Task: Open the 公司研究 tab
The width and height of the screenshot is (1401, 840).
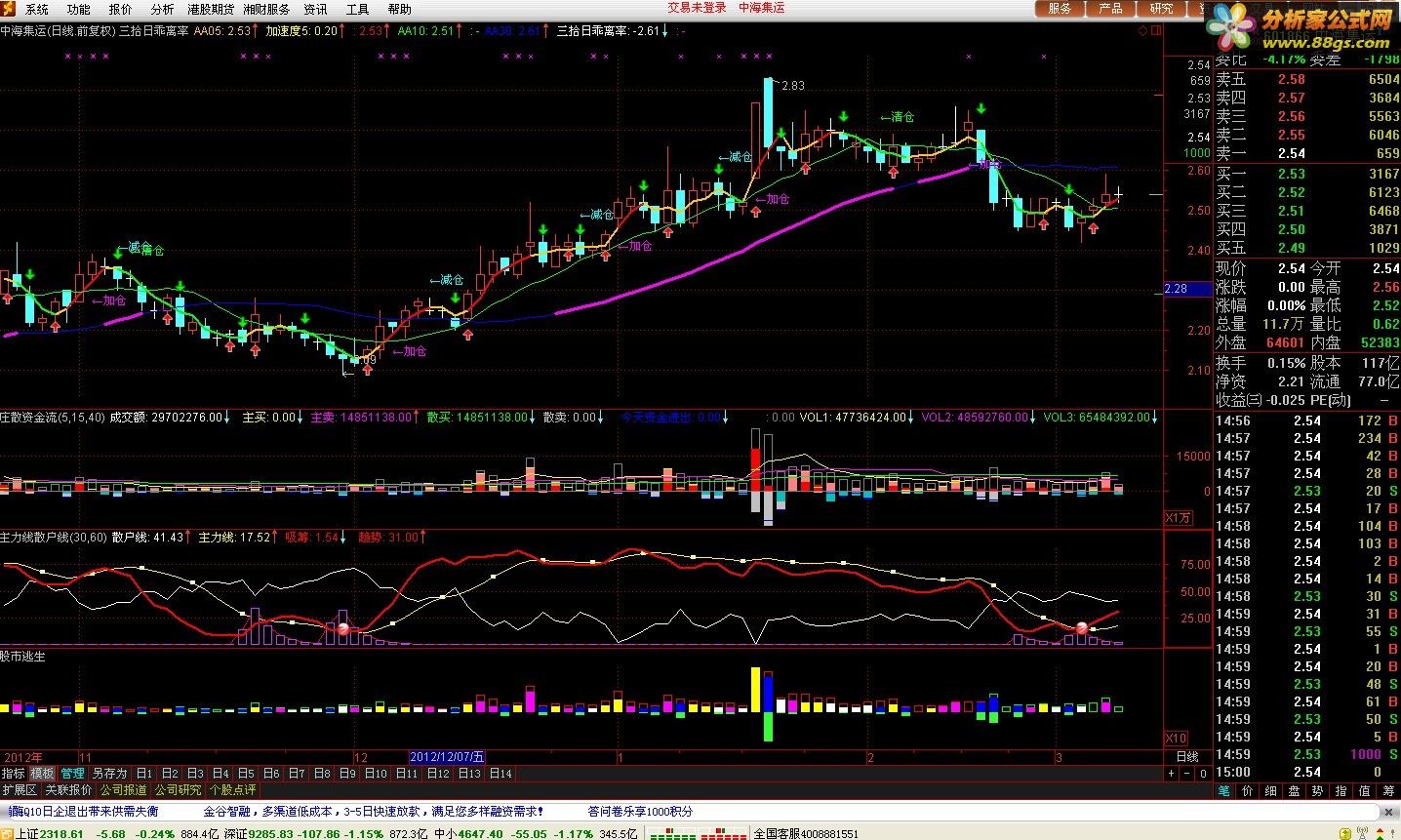Action: click(x=178, y=789)
